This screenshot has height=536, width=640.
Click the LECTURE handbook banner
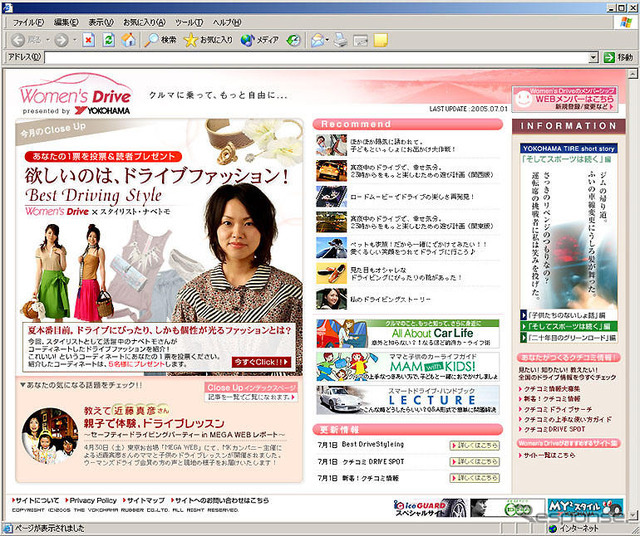(407, 400)
